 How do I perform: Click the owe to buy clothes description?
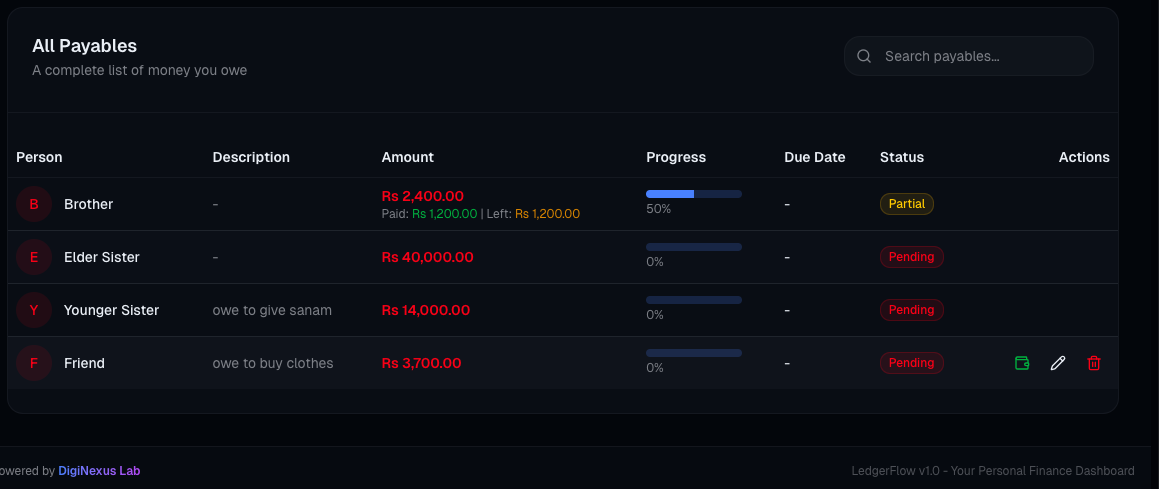pyautogui.click(x=273, y=363)
